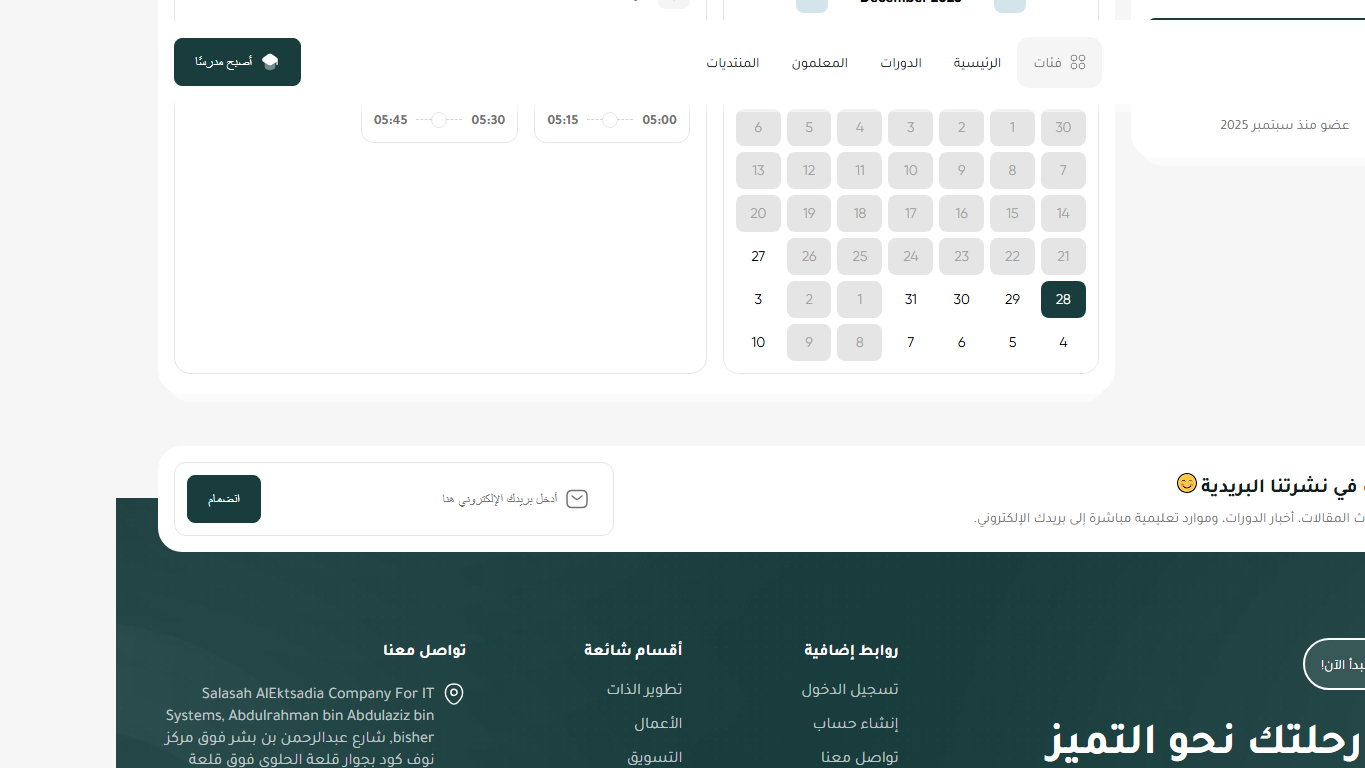Click the أصبح مدرسًا button
The image size is (1365, 768).
237,62
